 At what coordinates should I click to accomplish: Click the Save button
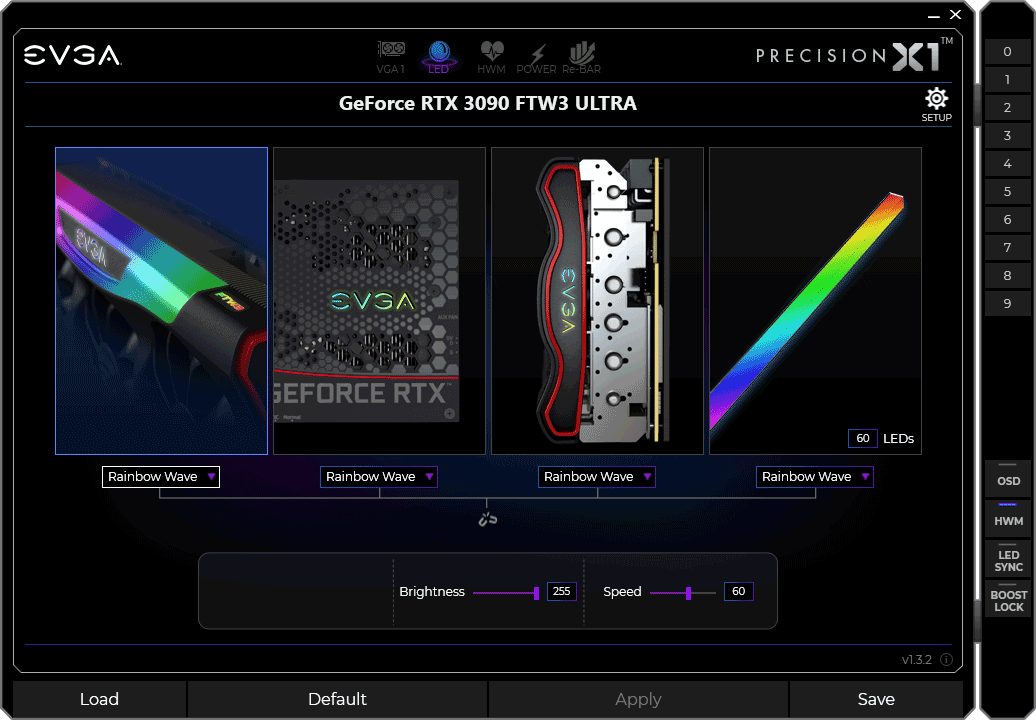876,699
